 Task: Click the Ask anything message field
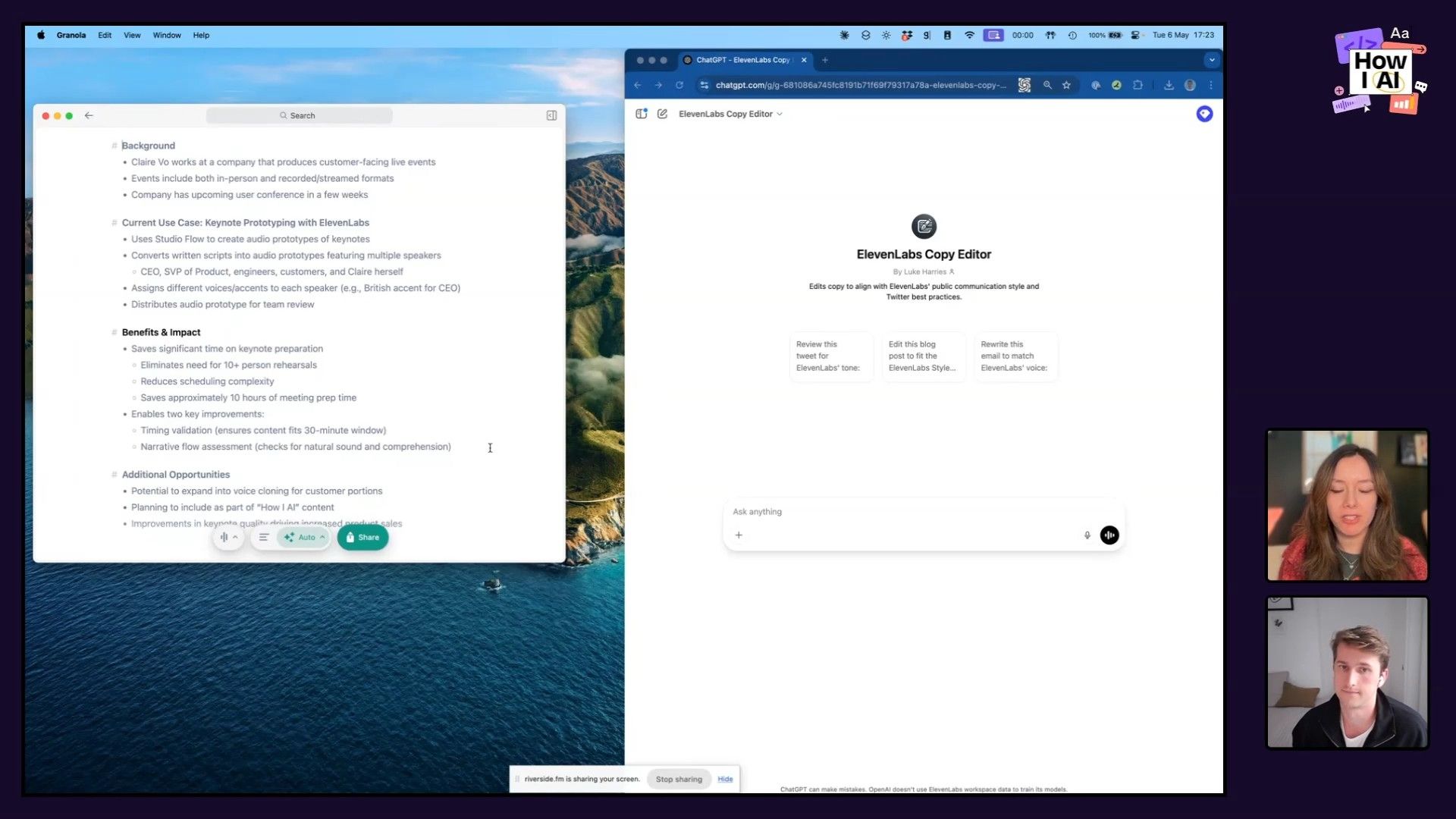923,512
